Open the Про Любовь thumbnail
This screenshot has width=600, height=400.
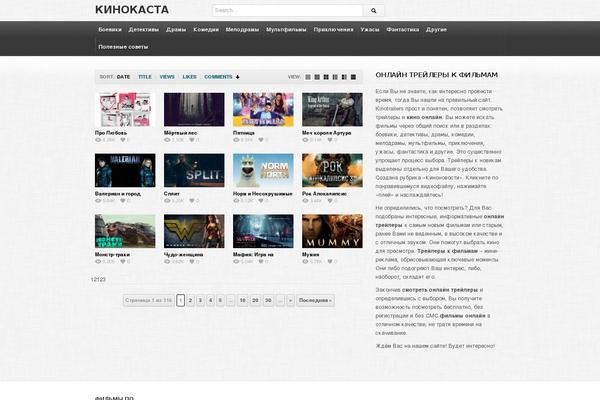tap(125, 109)
